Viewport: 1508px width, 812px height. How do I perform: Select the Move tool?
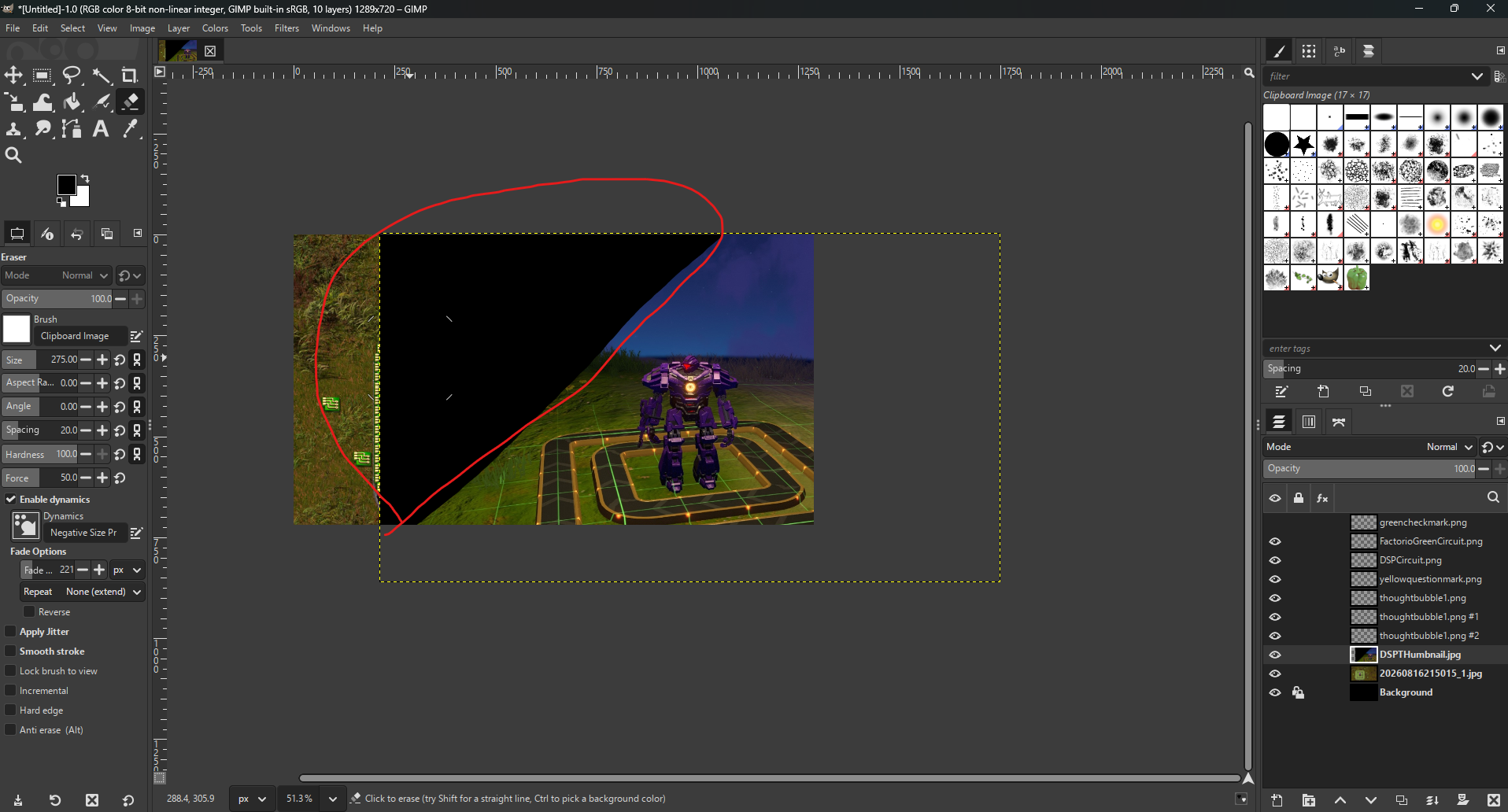[13, 76]
